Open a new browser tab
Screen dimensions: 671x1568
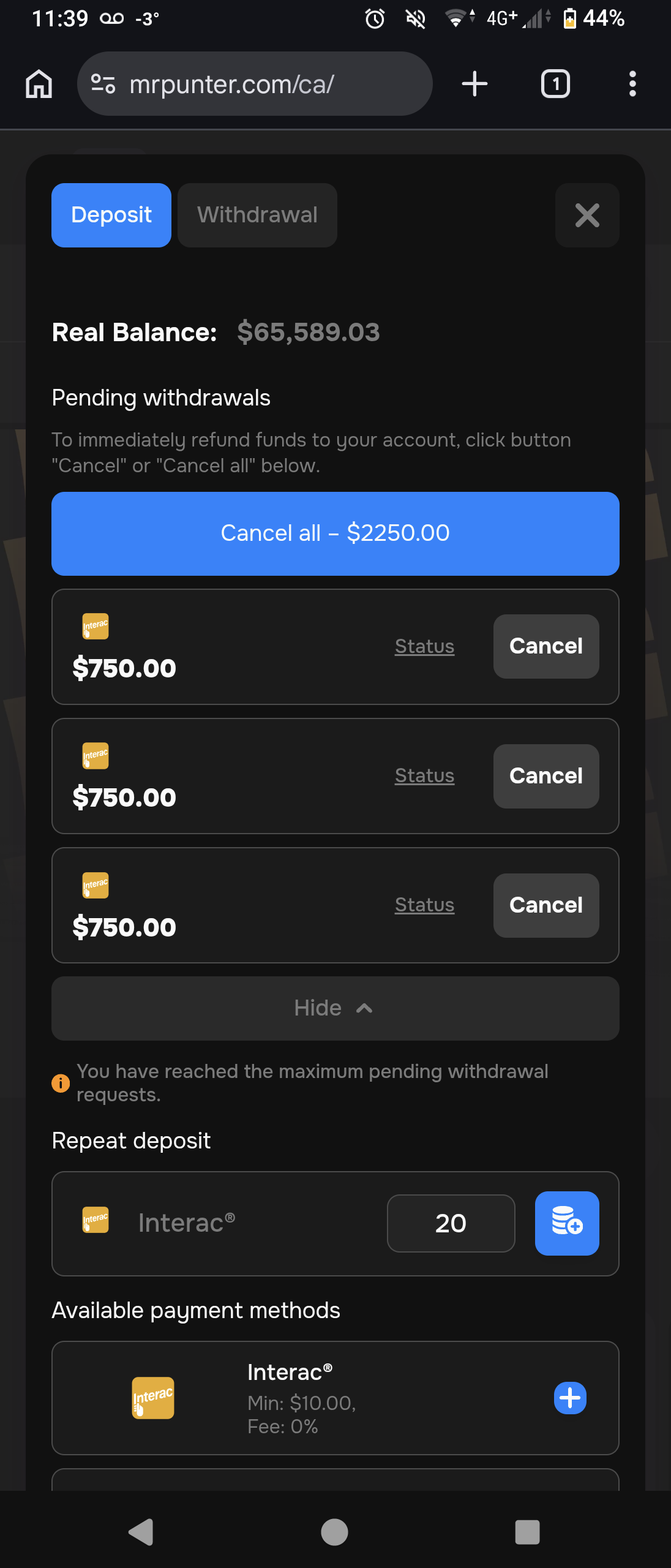coord(474,84)
